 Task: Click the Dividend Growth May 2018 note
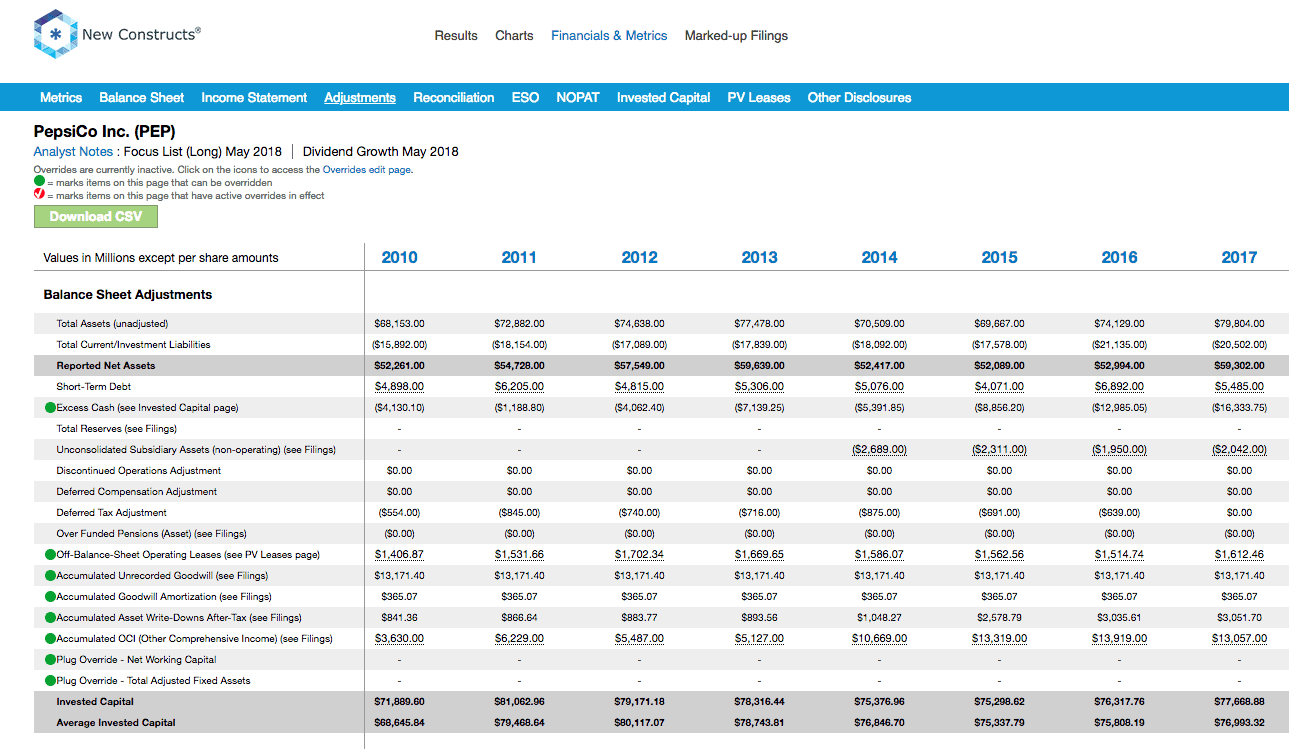click(x=381, y=152)
